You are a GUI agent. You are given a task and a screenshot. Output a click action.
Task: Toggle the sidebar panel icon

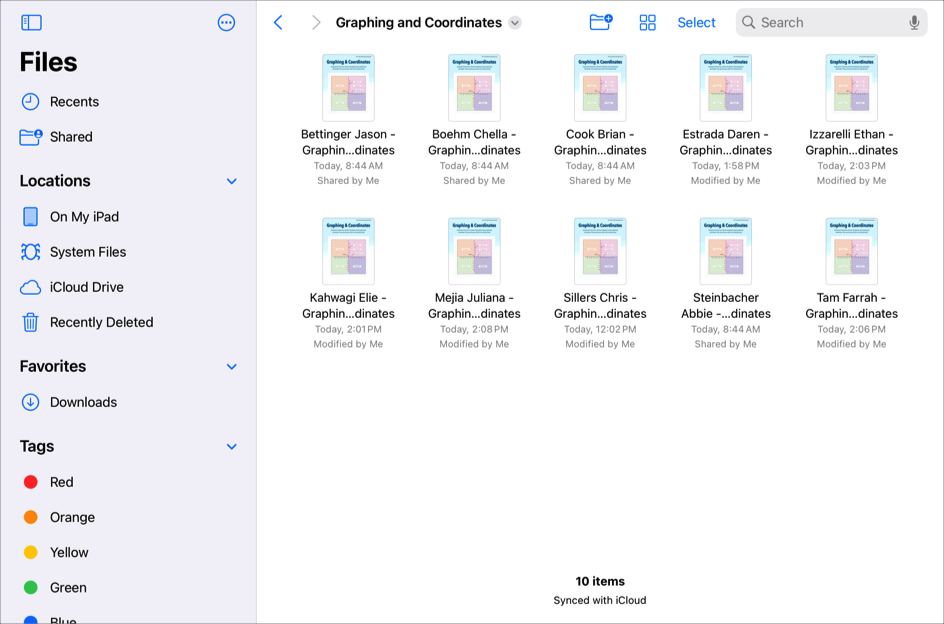pos(31,22)
